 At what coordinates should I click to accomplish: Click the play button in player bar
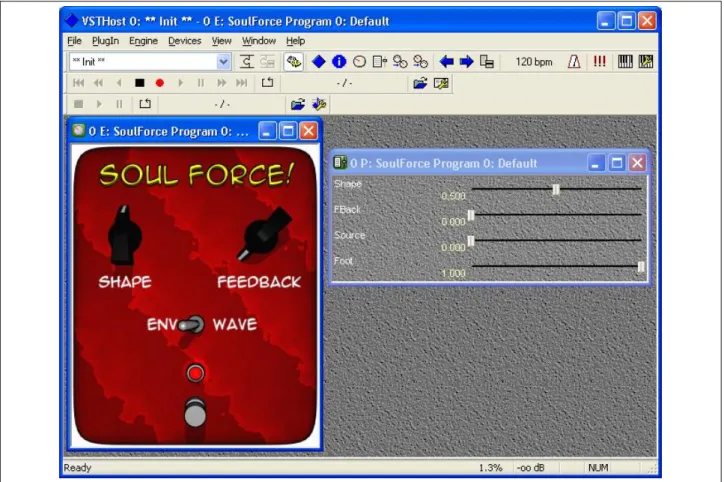click(181, 83)
